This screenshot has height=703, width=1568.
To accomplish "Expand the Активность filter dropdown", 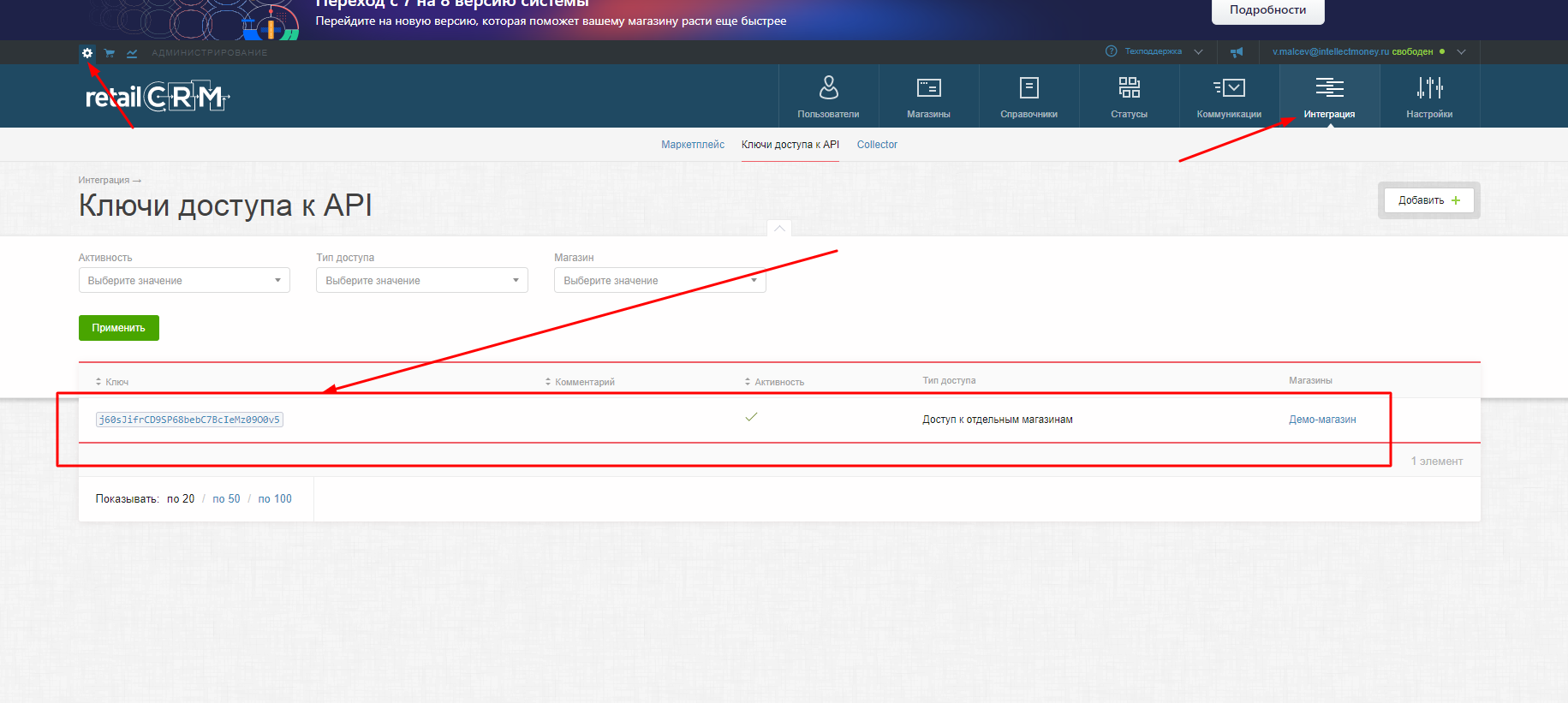I will (184, 281).
